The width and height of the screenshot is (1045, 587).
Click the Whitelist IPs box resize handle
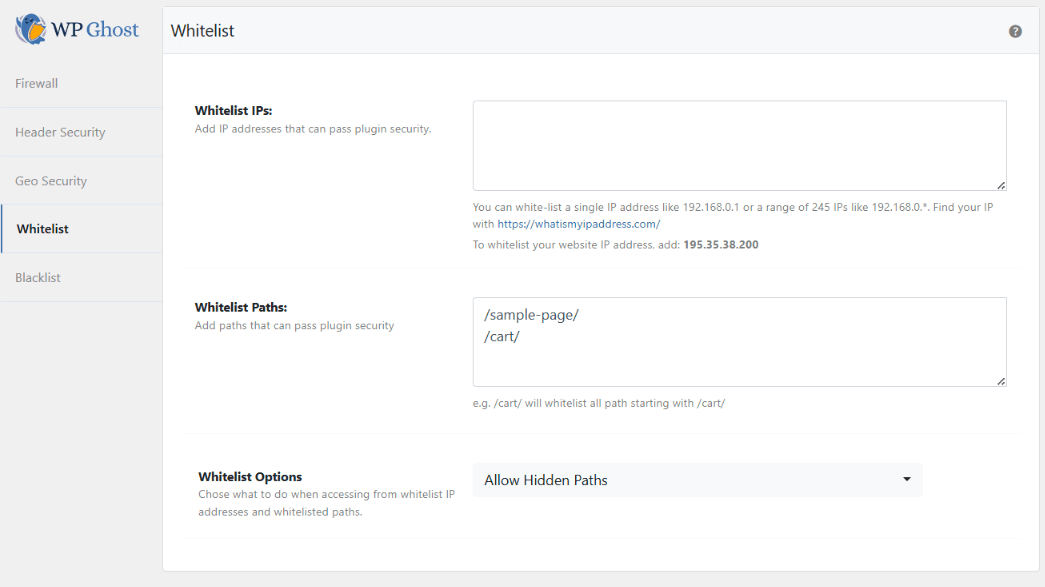pos(1001,185)
